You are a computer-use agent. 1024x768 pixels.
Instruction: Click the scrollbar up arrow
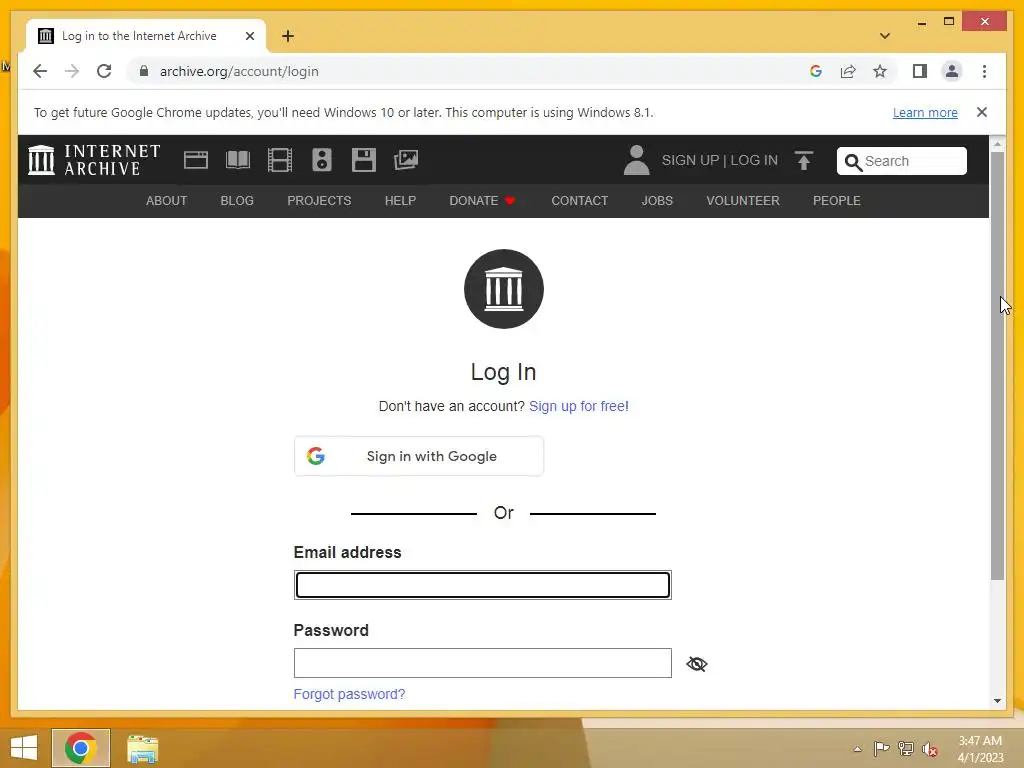[x=997, y=143]
